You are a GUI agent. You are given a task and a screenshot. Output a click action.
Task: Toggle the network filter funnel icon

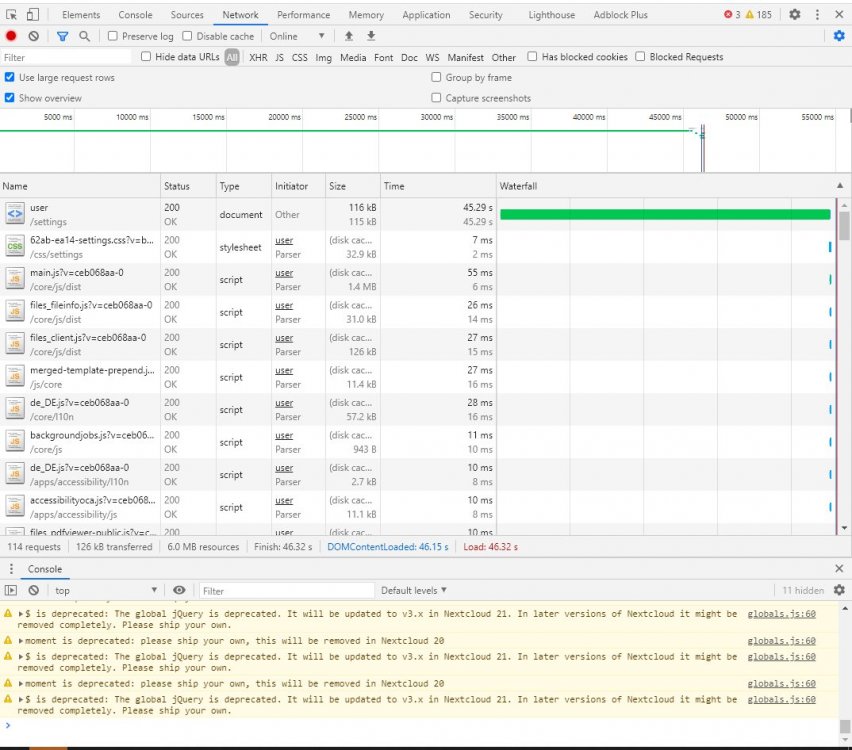click(62, 36)
